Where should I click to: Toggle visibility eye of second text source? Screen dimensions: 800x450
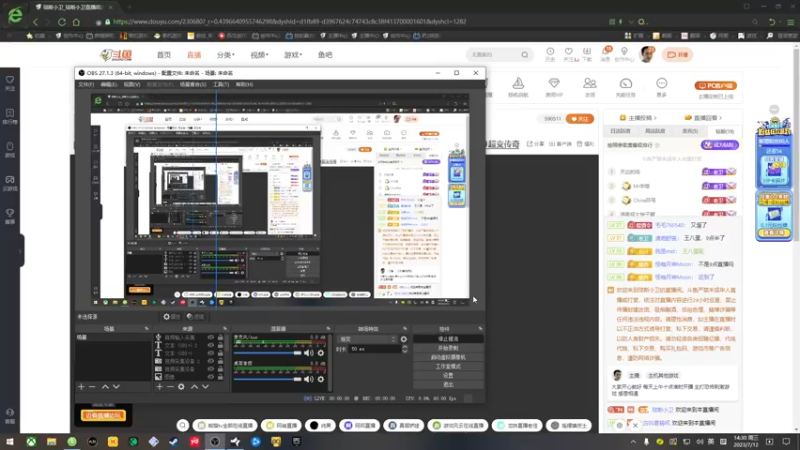coord(211,353)
